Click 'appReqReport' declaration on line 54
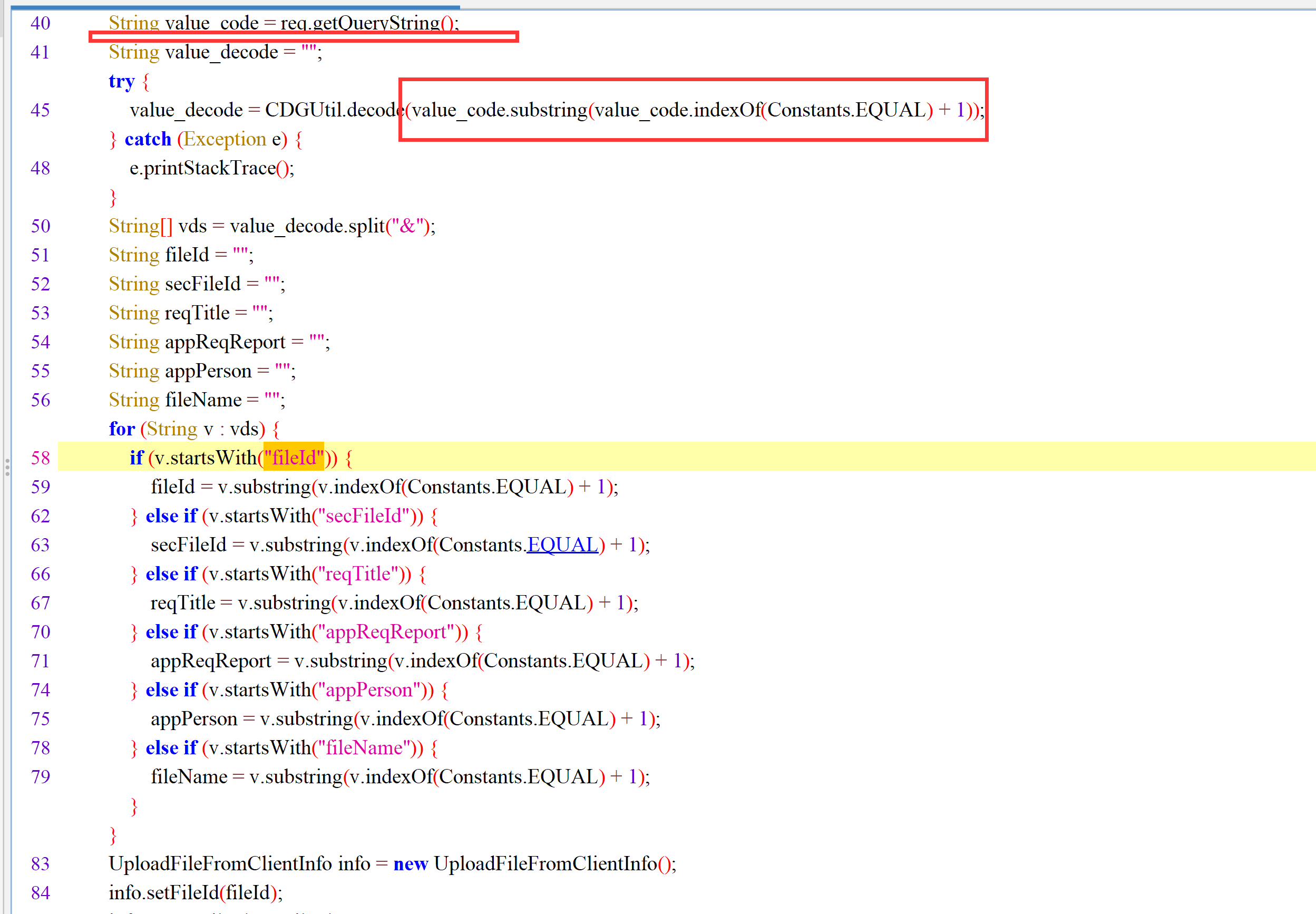This screenshot has height=914, width=1316. pyautogui.click(x=225, y=343)
